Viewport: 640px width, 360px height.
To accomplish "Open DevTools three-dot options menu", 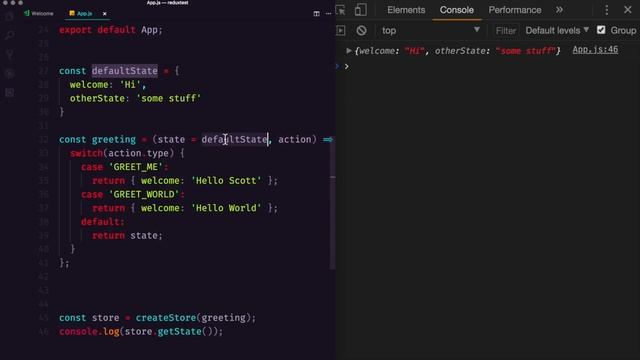I will point(607,10).
